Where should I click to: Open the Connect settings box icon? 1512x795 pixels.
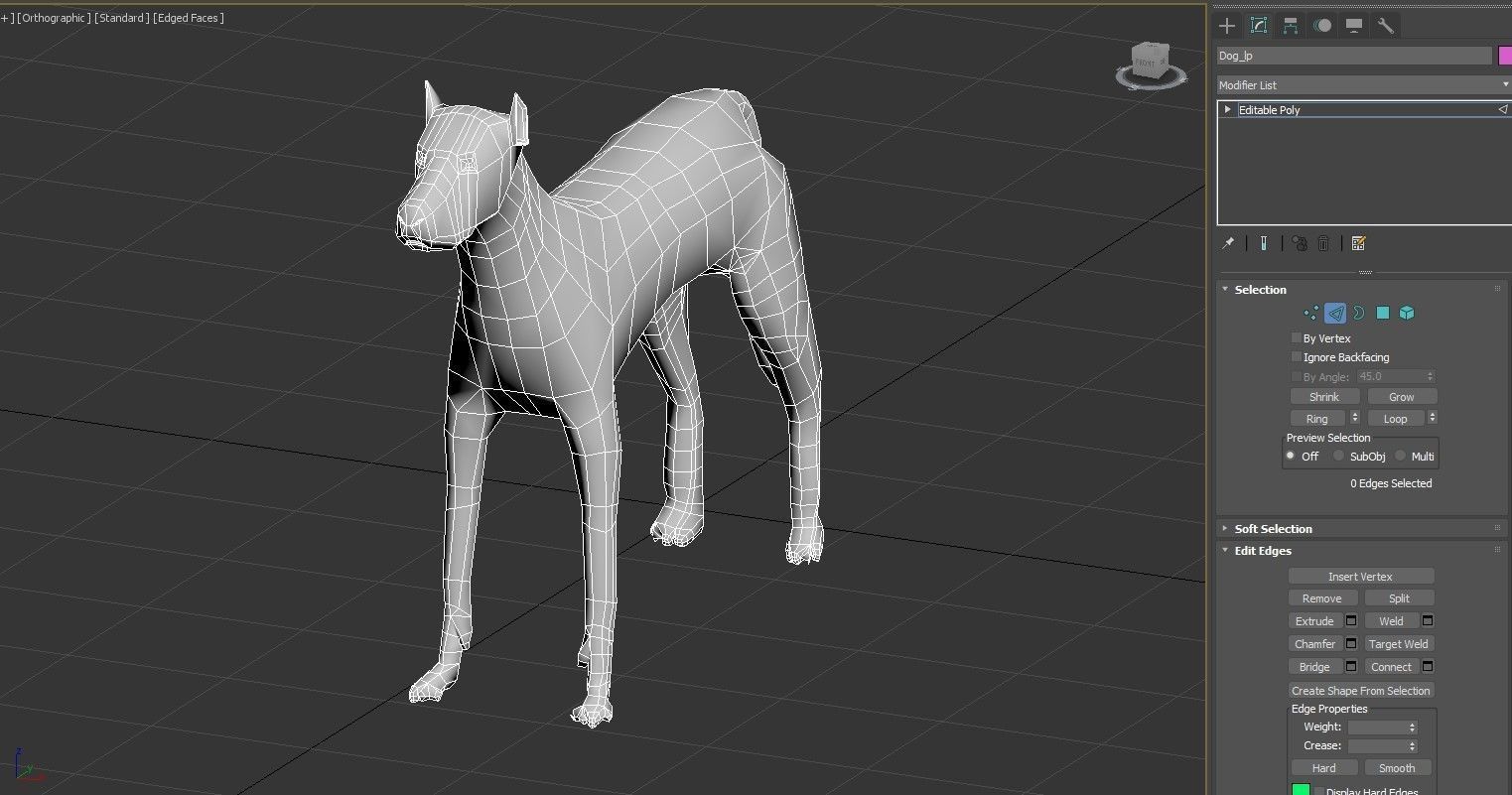1429,667
